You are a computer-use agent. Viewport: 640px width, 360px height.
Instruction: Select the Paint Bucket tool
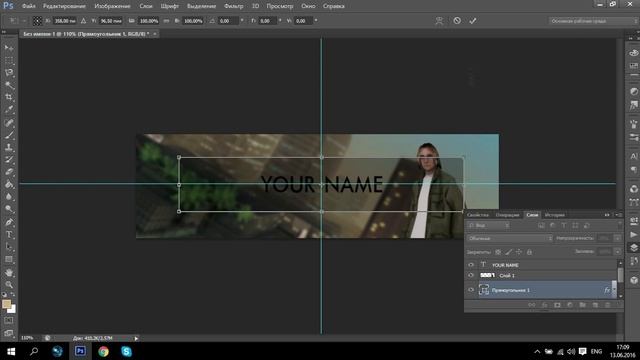click(x=9, y=184)
